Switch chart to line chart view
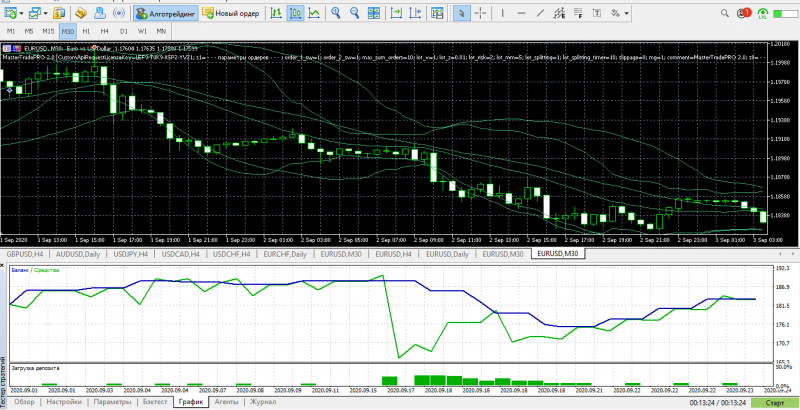800x410 pixels. 315,13
